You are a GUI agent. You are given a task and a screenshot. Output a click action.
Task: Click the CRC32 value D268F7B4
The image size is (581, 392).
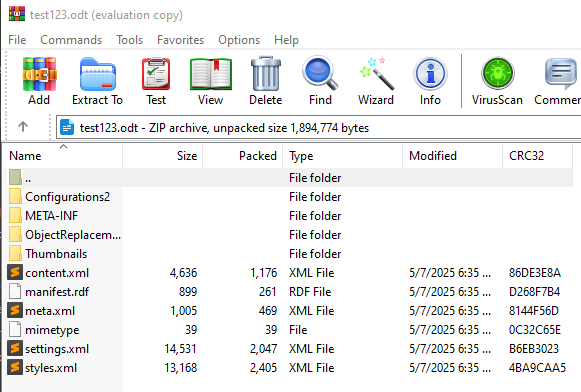(x=534, y=292)
